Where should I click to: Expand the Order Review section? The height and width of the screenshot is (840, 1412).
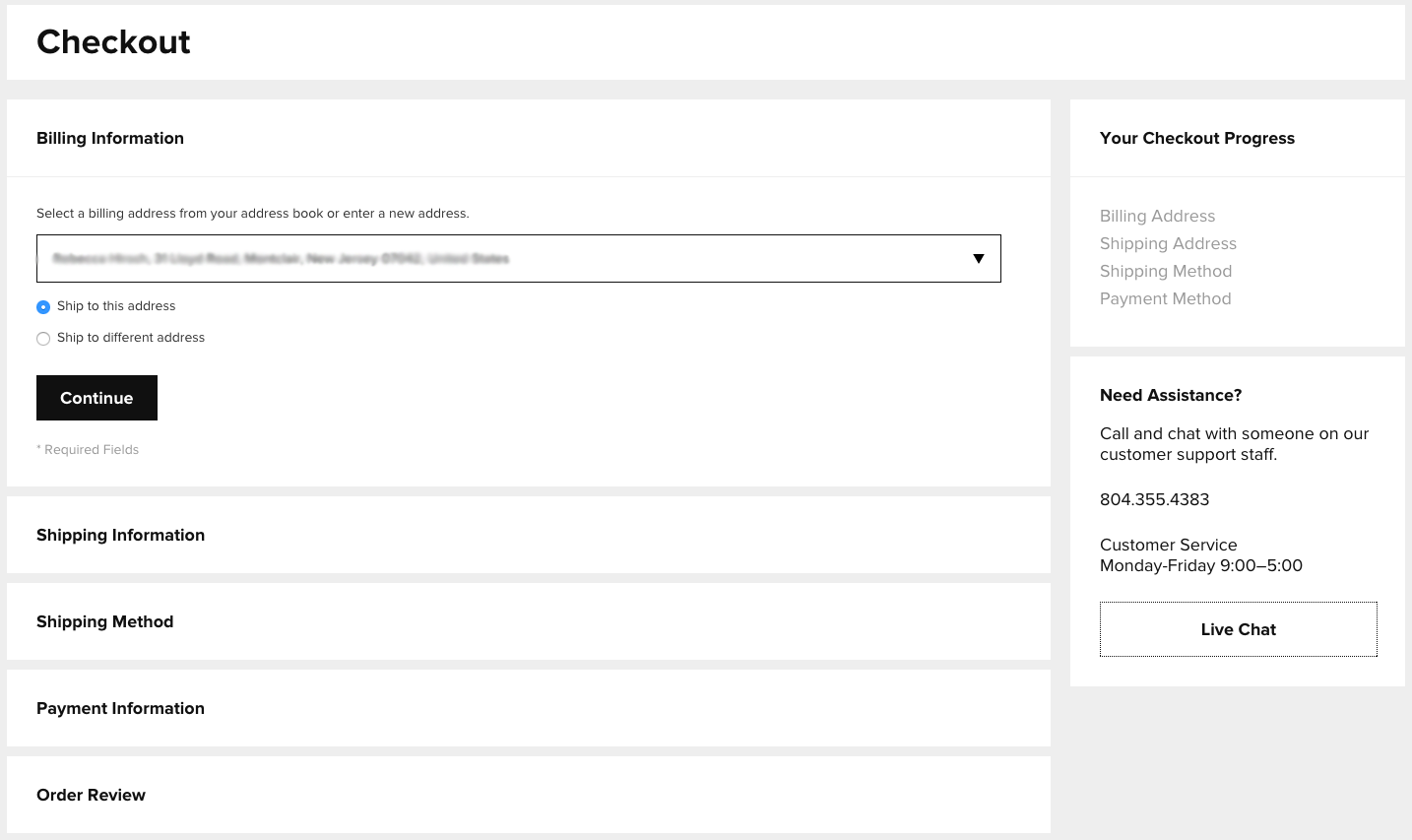pos(91,795)
